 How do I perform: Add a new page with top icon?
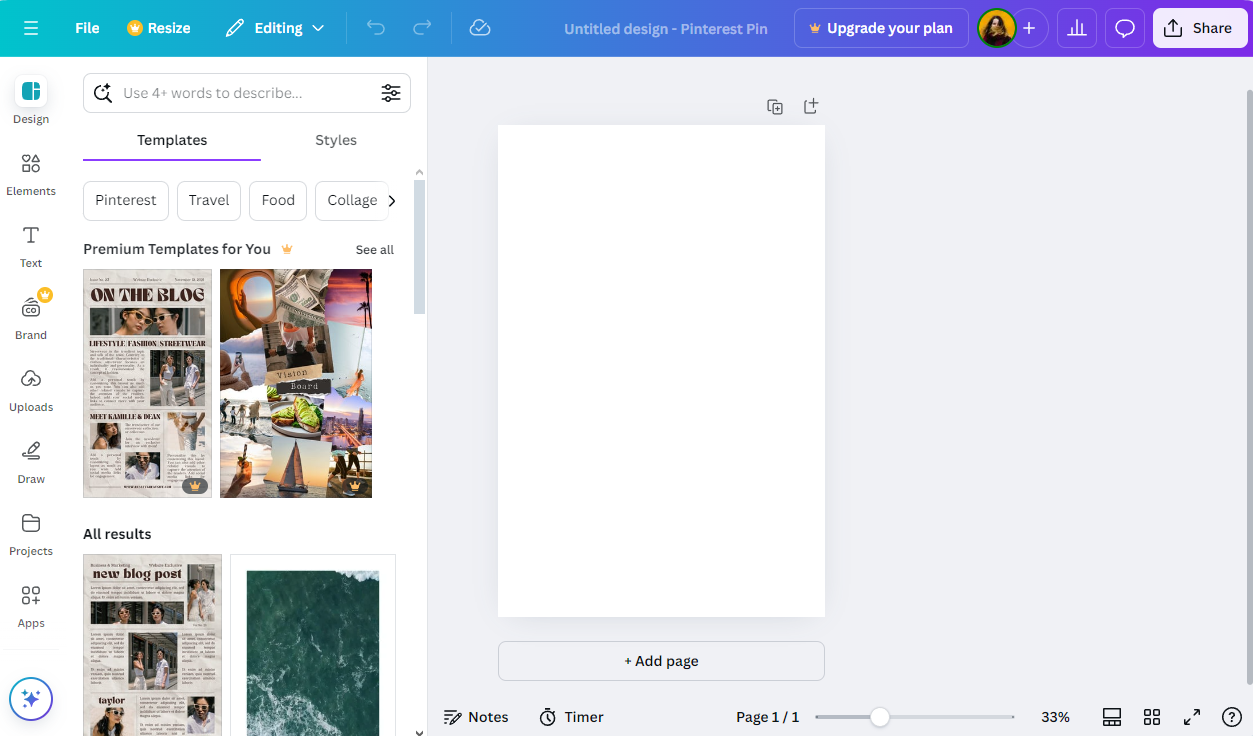pyautogui.click(x=811, y=106)
